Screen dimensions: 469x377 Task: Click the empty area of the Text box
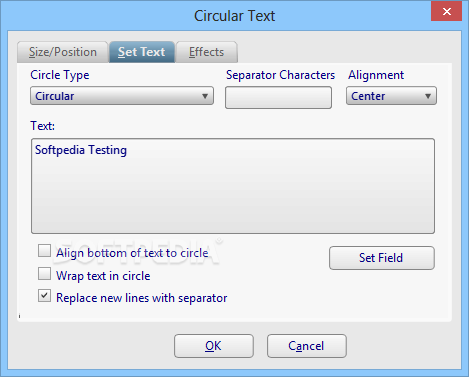pyautogui.click(x=233, y=197)
